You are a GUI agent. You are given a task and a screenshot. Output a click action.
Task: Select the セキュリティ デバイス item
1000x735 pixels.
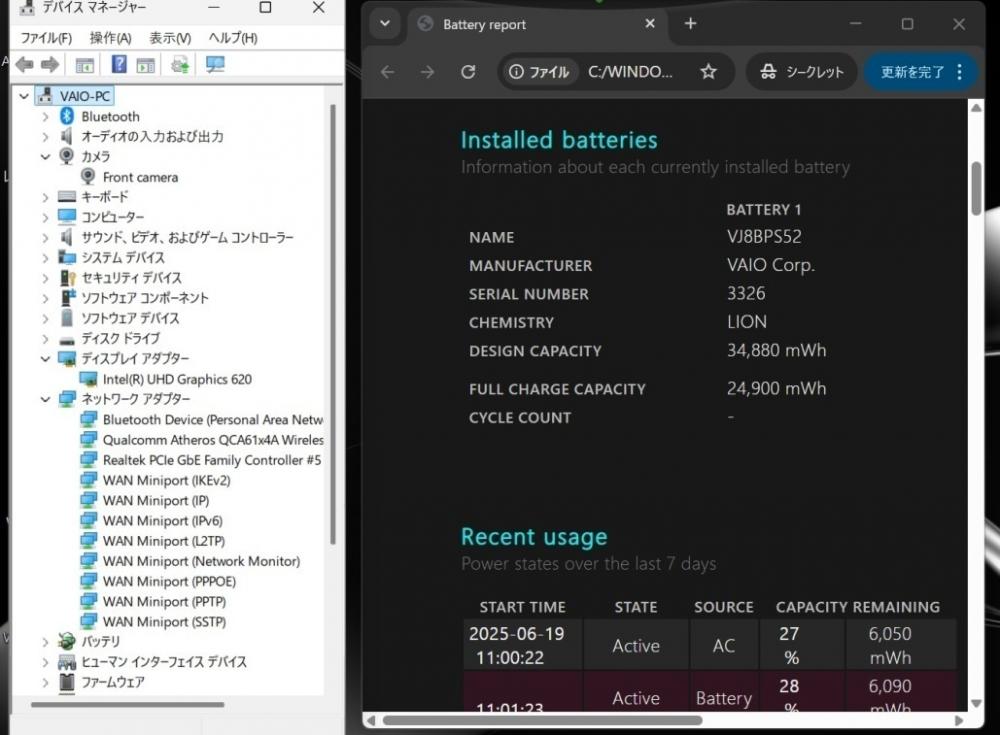click(x=131, y=278)
